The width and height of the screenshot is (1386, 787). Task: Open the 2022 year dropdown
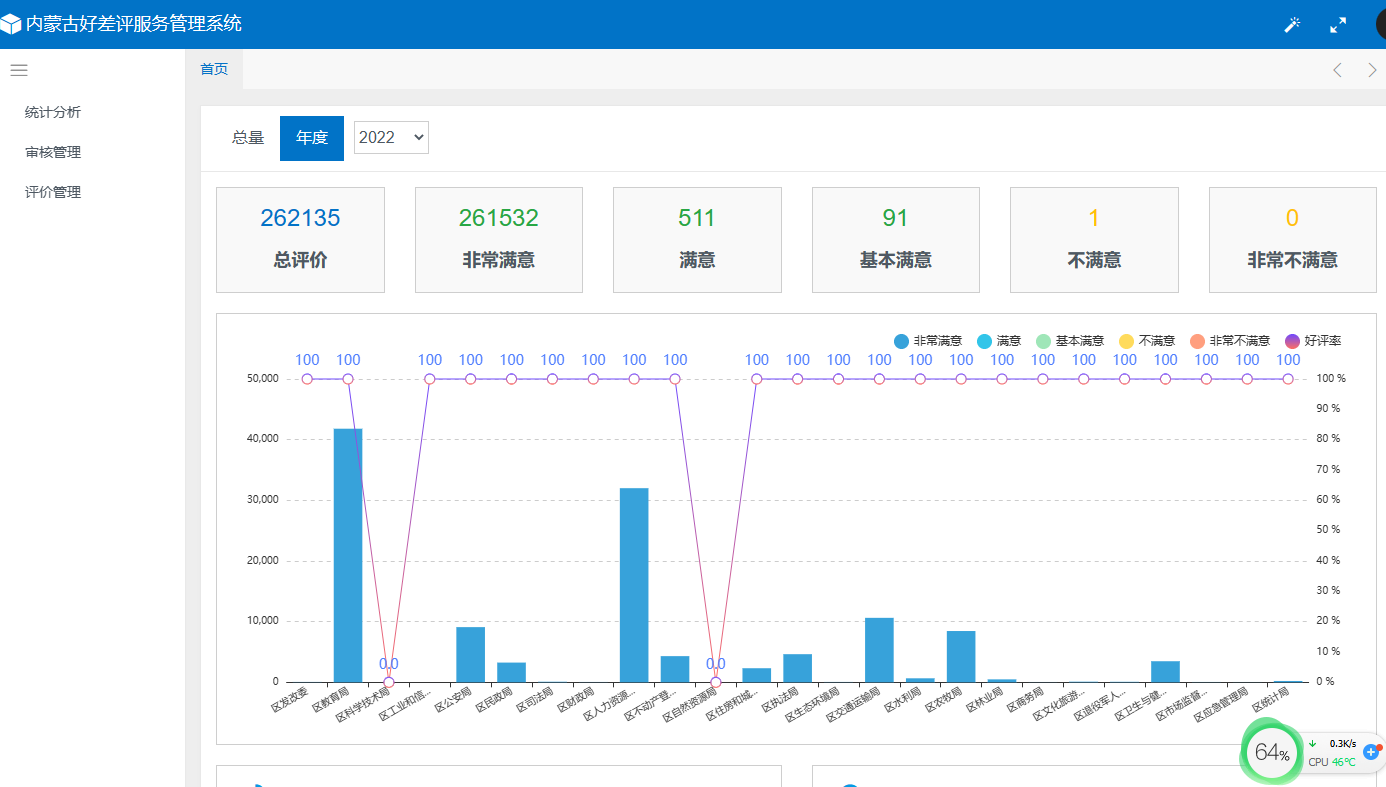(x=391, y=138)
